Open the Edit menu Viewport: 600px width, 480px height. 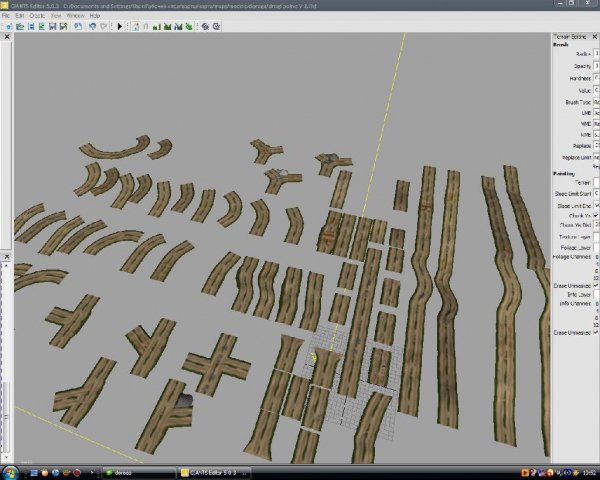20,16
